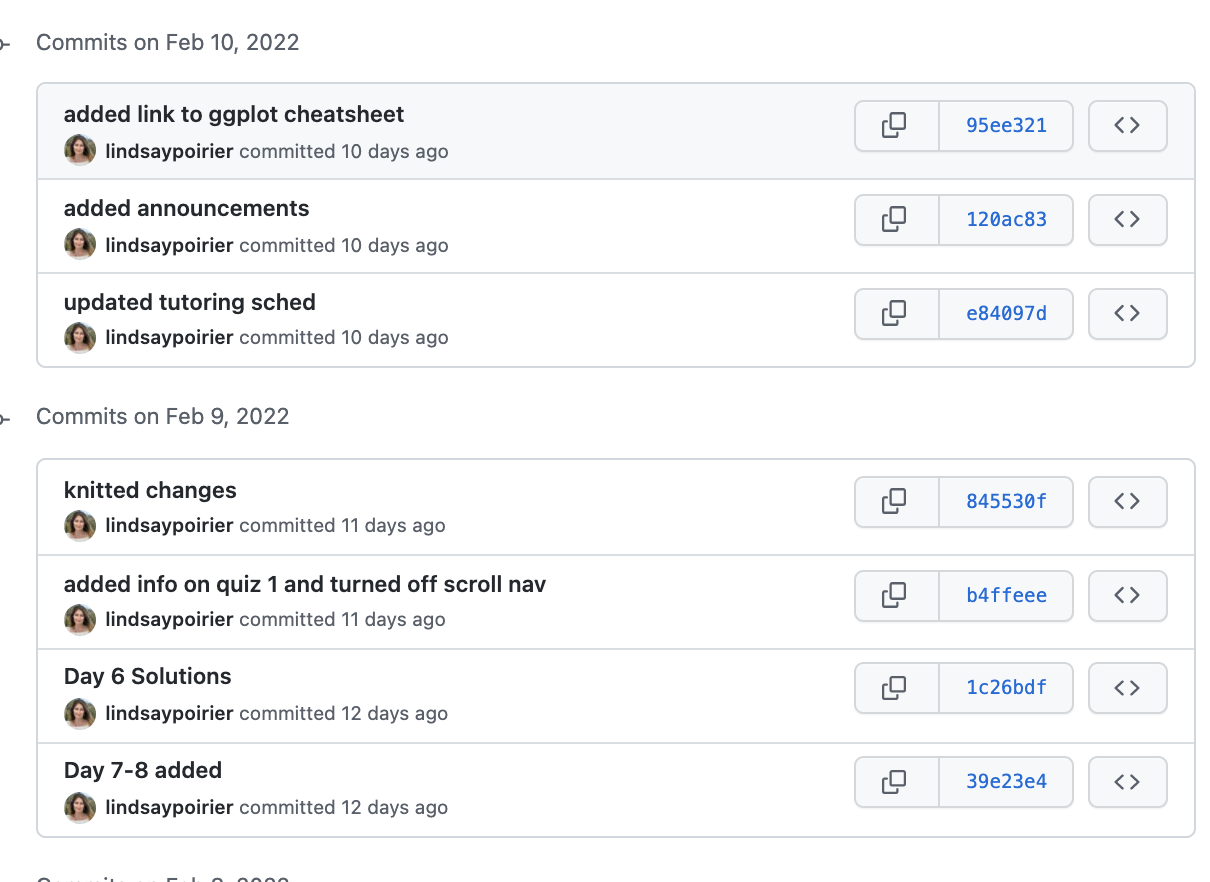Open 'Day 7-8 added' commit
Screen dimensions: 1210x882
click(143, 771)
